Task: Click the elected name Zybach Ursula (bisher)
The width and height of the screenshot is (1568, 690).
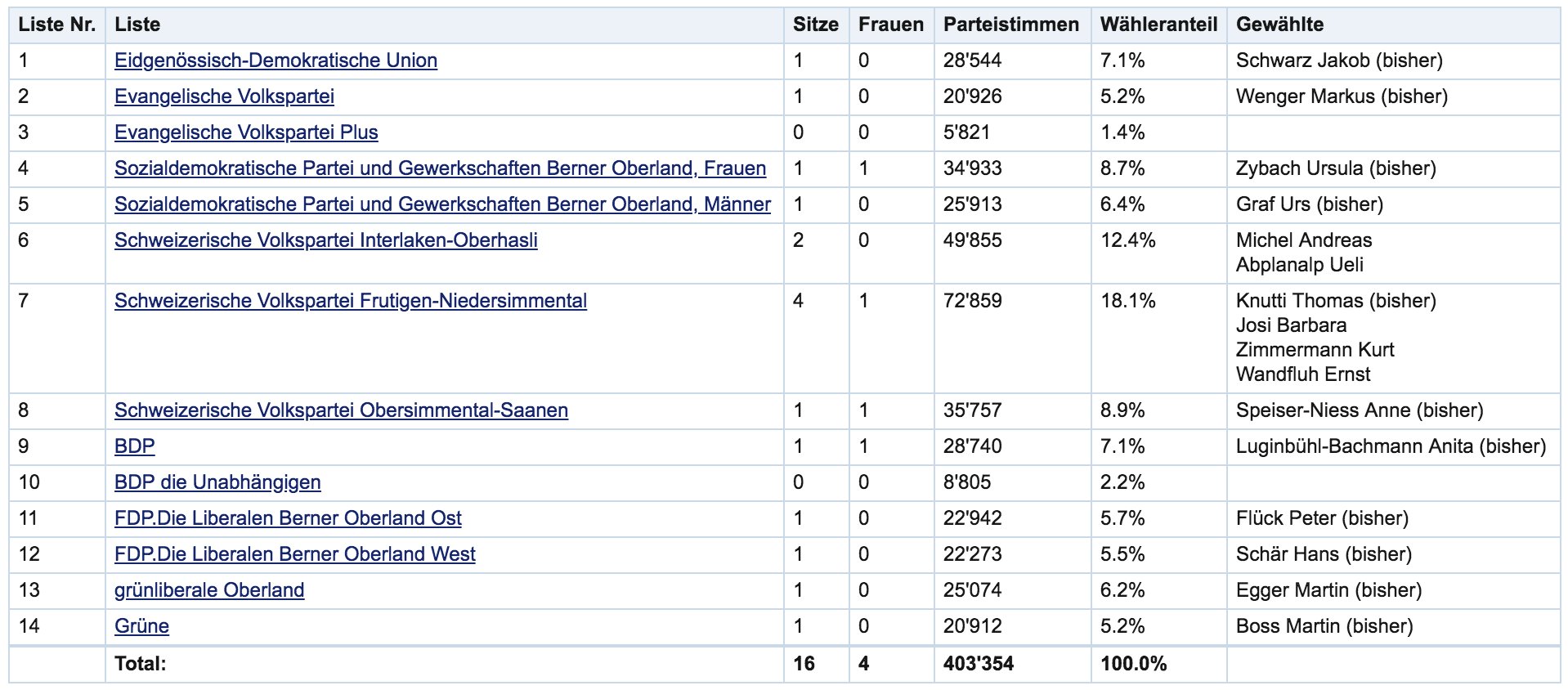Action: pos(1336,168)
